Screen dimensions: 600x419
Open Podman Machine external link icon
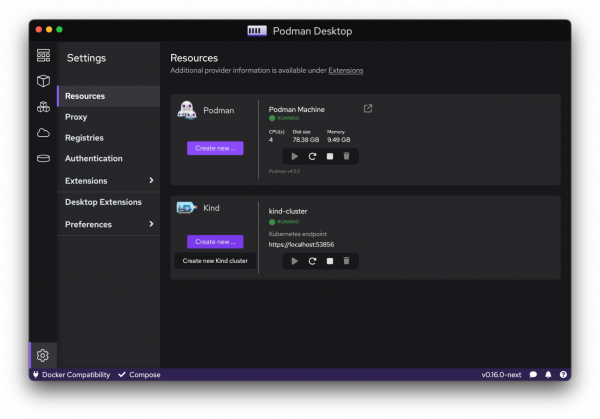tap(367, 109)
